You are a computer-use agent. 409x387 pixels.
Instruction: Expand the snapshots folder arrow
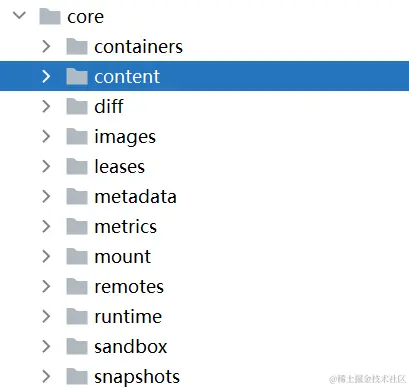[46, 376]
